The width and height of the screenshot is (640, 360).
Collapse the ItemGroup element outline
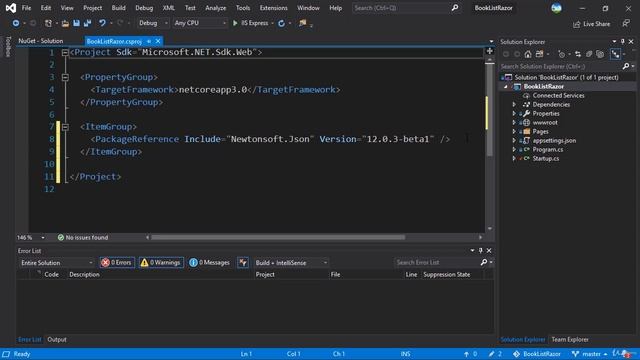tap(65, 127)
